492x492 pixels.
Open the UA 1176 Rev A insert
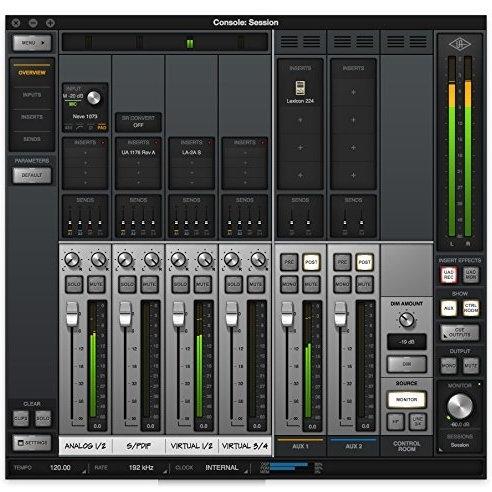138,153
